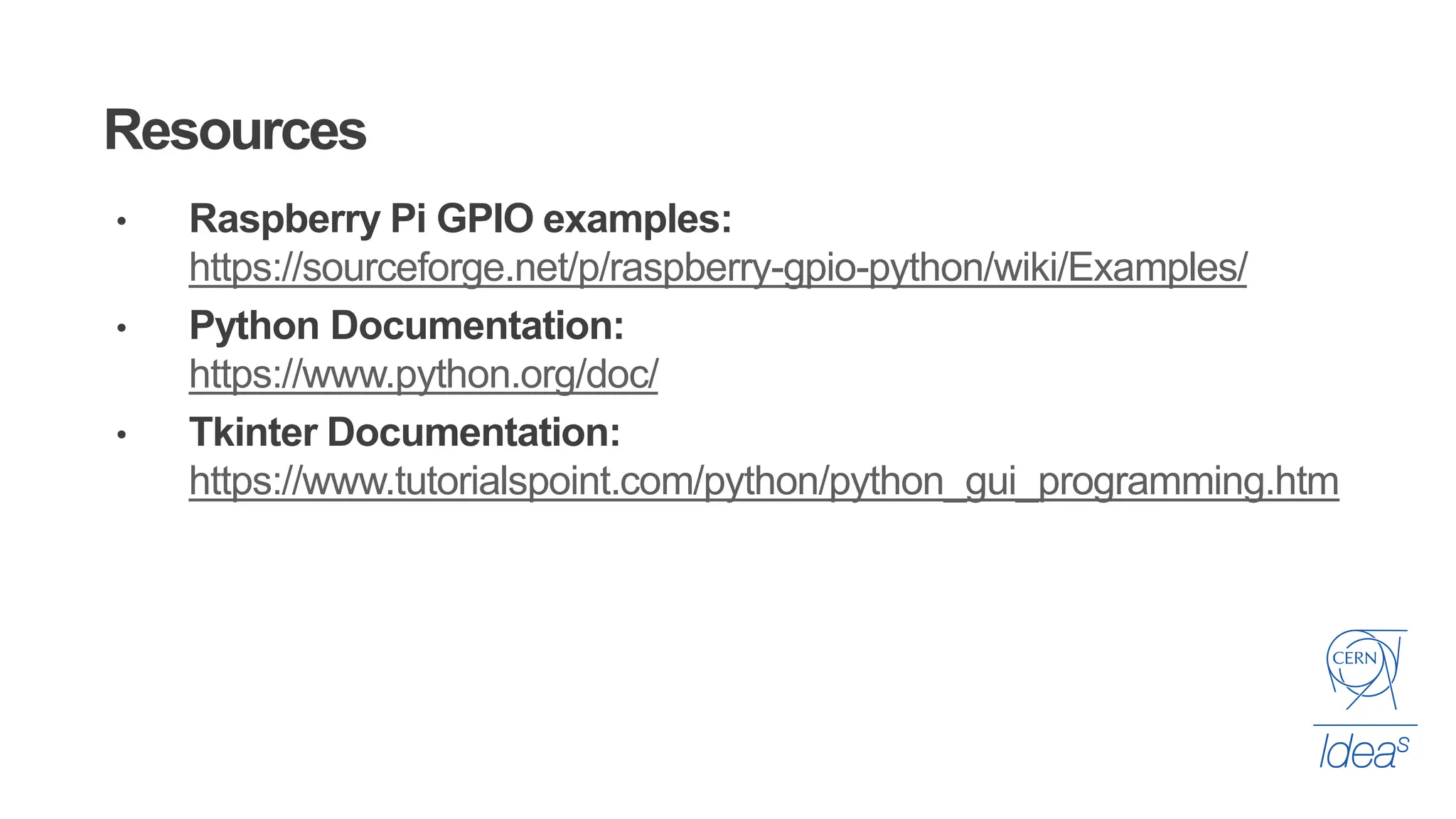1456x819 pixels.
Task: Click the CERN circular logo
Action: point(1362,667)
